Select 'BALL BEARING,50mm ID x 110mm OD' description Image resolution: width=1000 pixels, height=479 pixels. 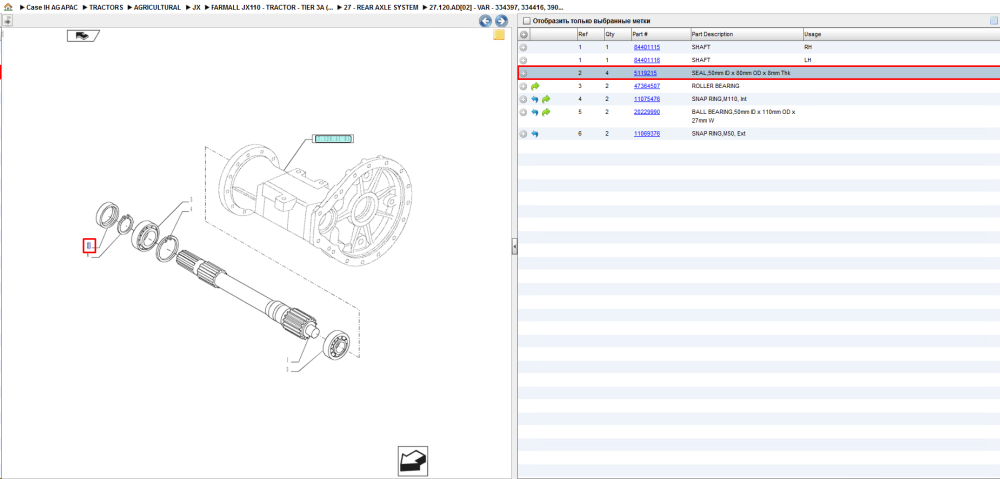pos(743,115)
